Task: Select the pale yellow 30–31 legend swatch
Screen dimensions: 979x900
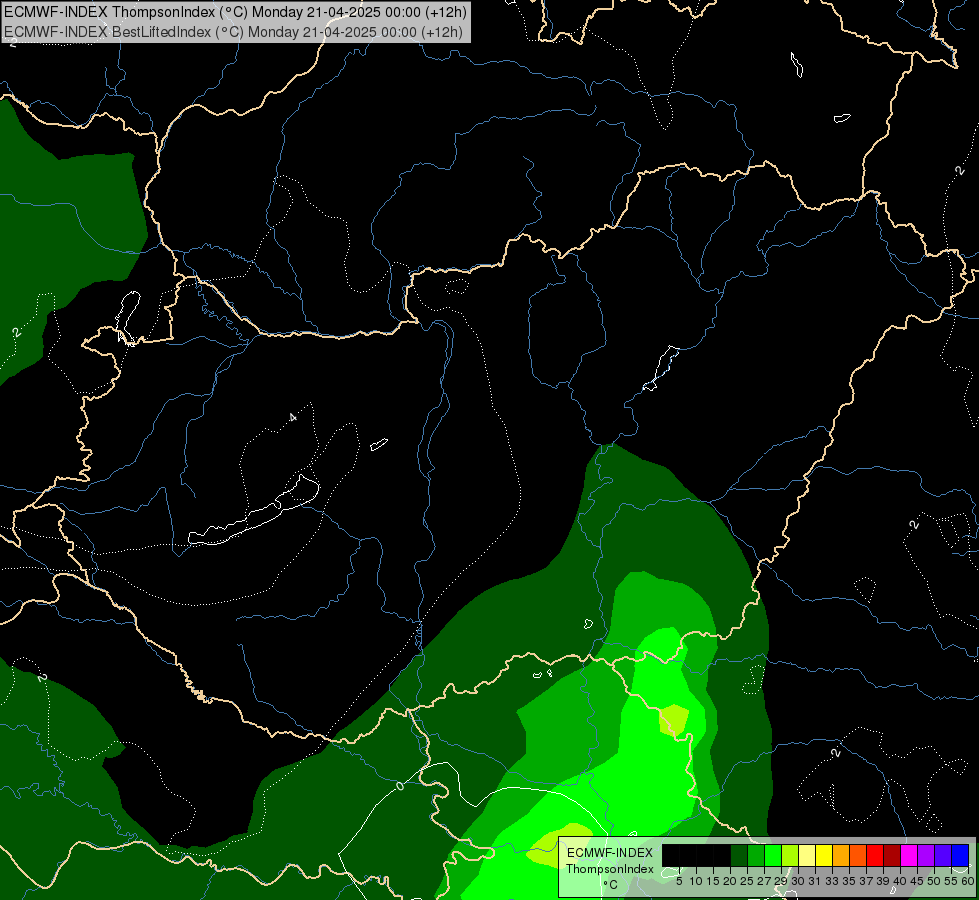Action: 807,855
